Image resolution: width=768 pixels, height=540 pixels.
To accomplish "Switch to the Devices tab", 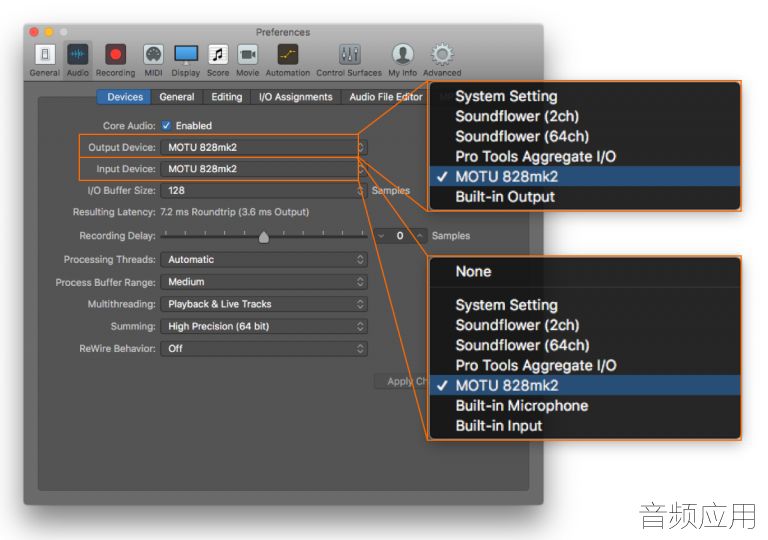I will pyautogui.click(x=125, y=97).
